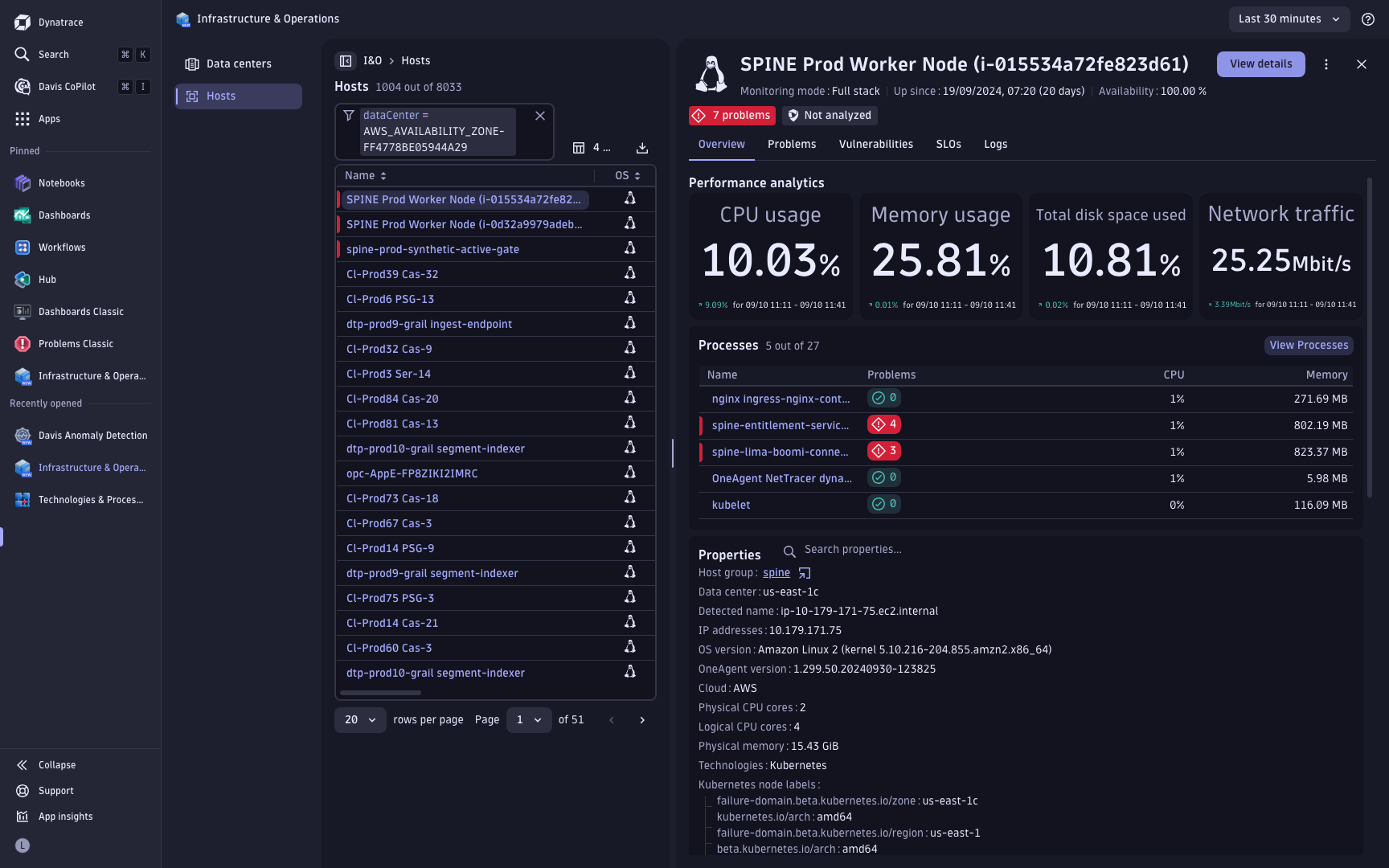Open column settings for hosts table
The width and height of the screenshot is (1389, 868).
tap(591, 148)
